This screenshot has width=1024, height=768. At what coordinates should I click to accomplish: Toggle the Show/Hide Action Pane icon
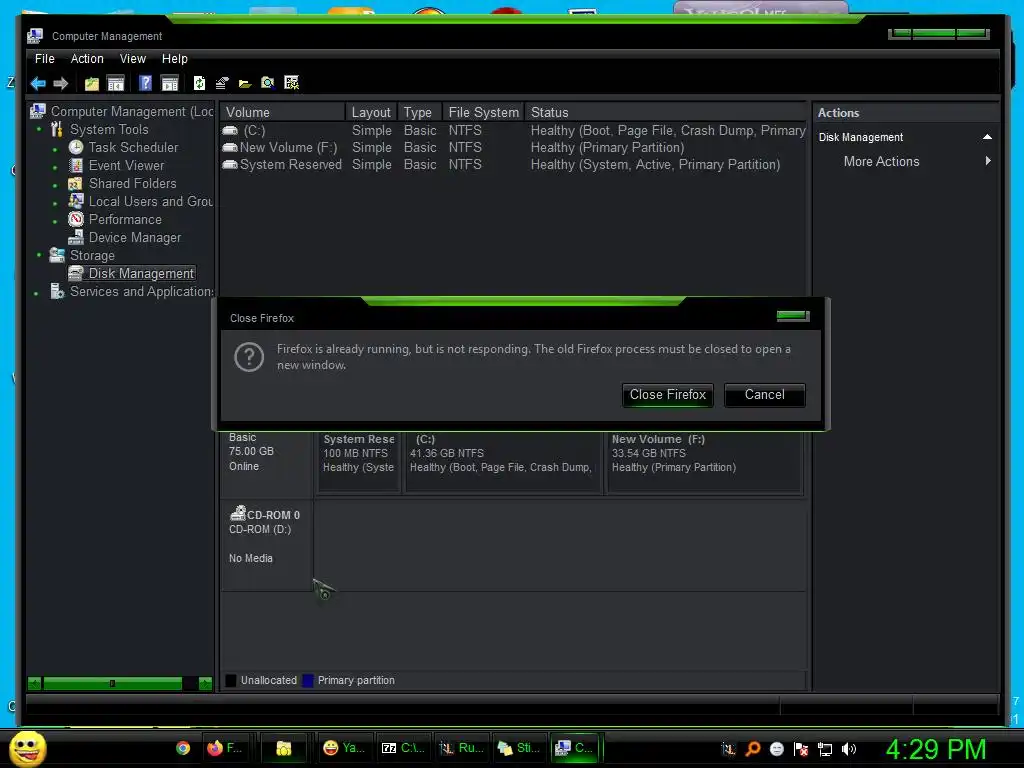[x=170, y=83]
